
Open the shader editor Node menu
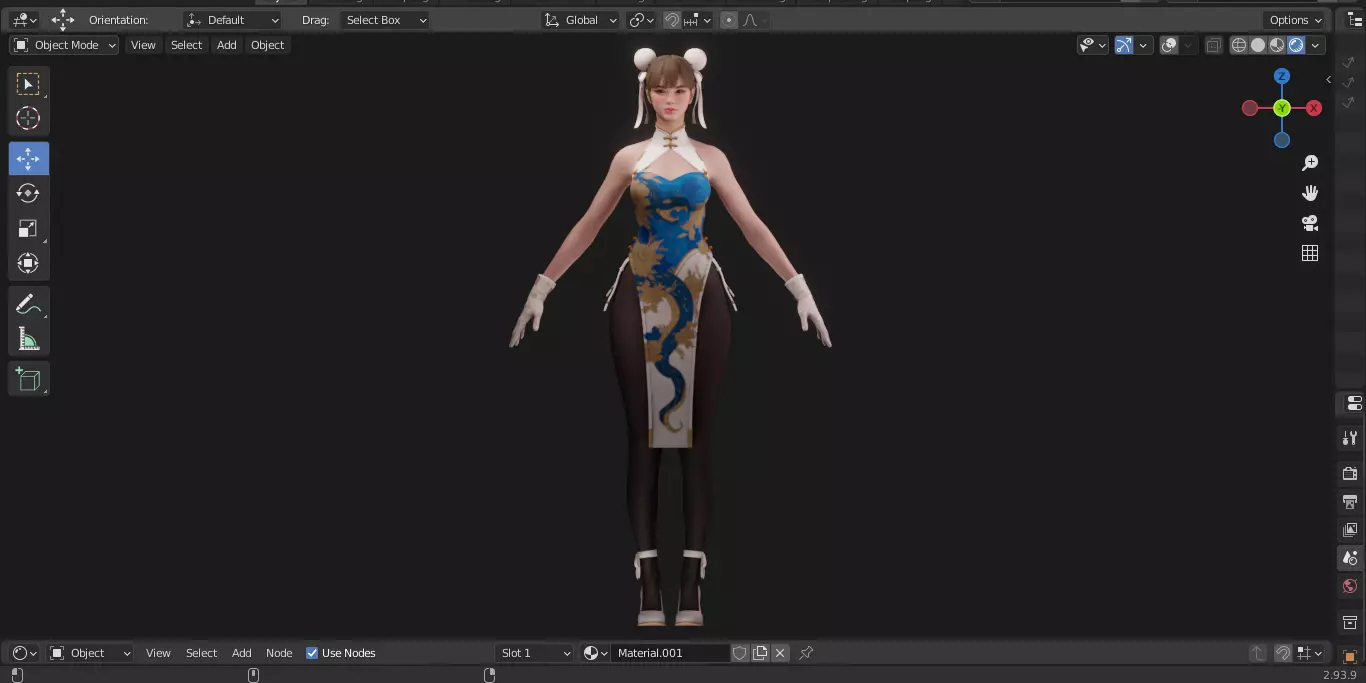(x=279, y=653)
